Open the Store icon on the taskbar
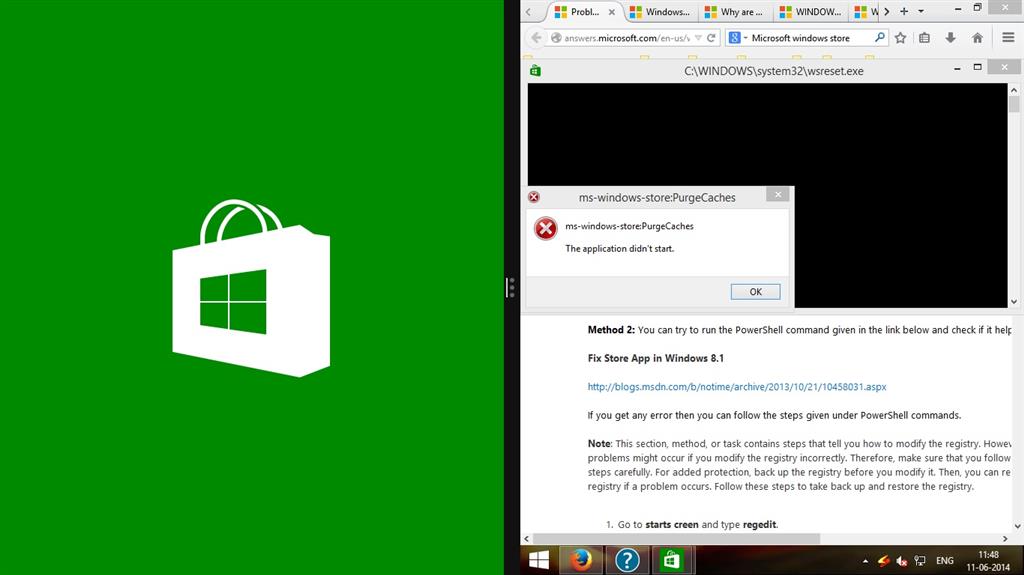1024x575 pixels. (671, 560)
